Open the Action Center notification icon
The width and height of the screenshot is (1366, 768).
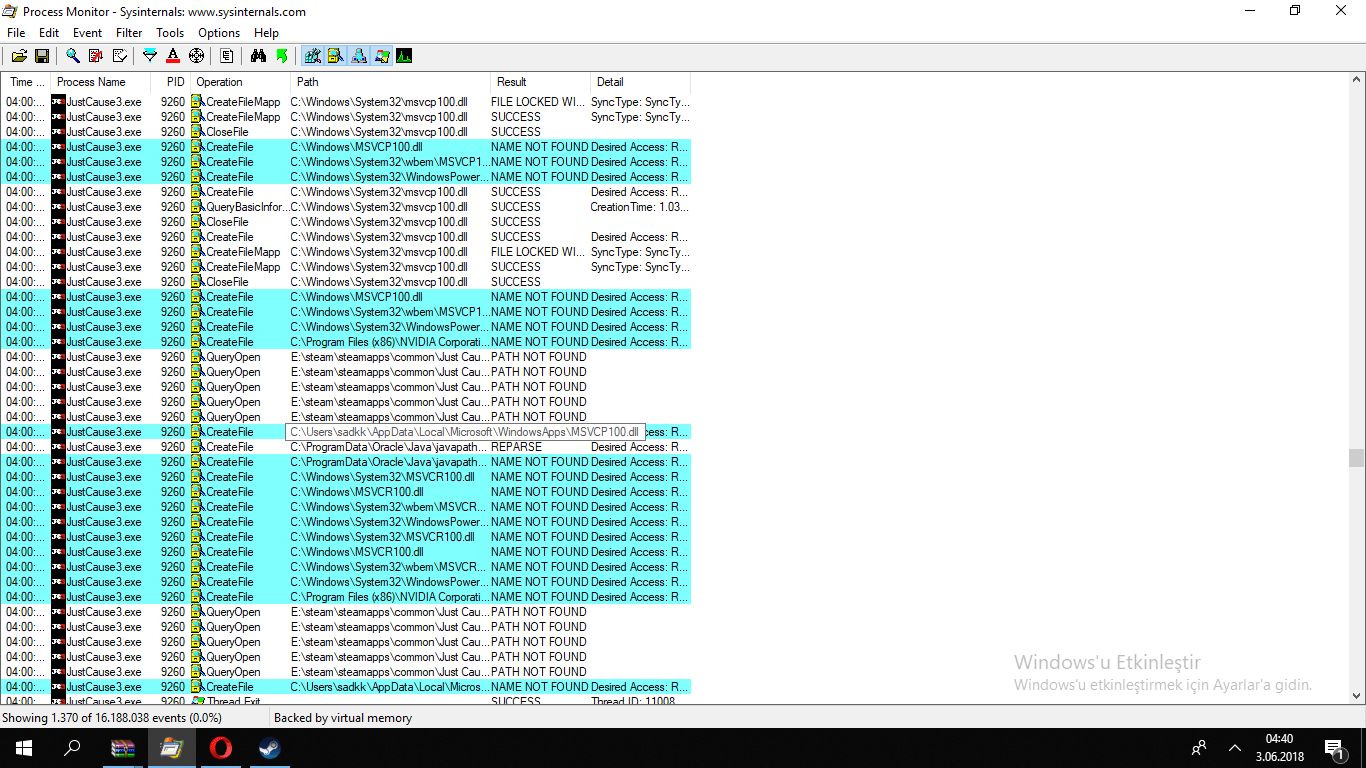point(1334,748)
